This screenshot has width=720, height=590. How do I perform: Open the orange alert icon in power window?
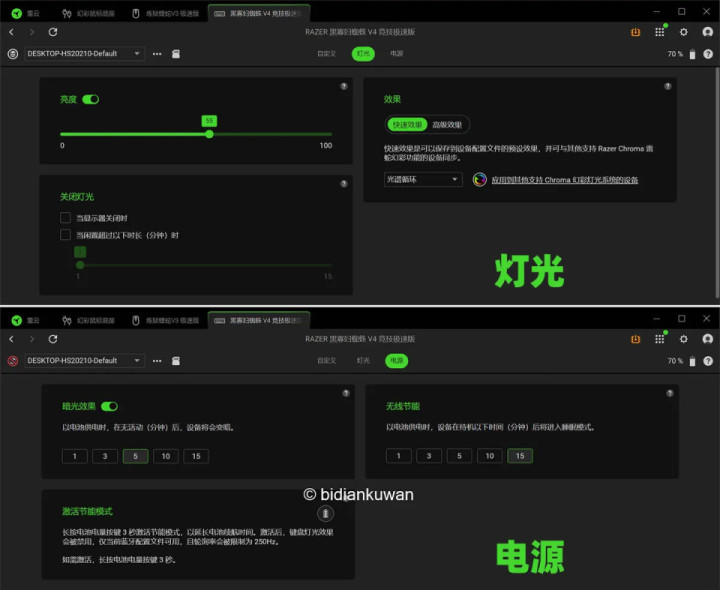[x=636, y=339]
